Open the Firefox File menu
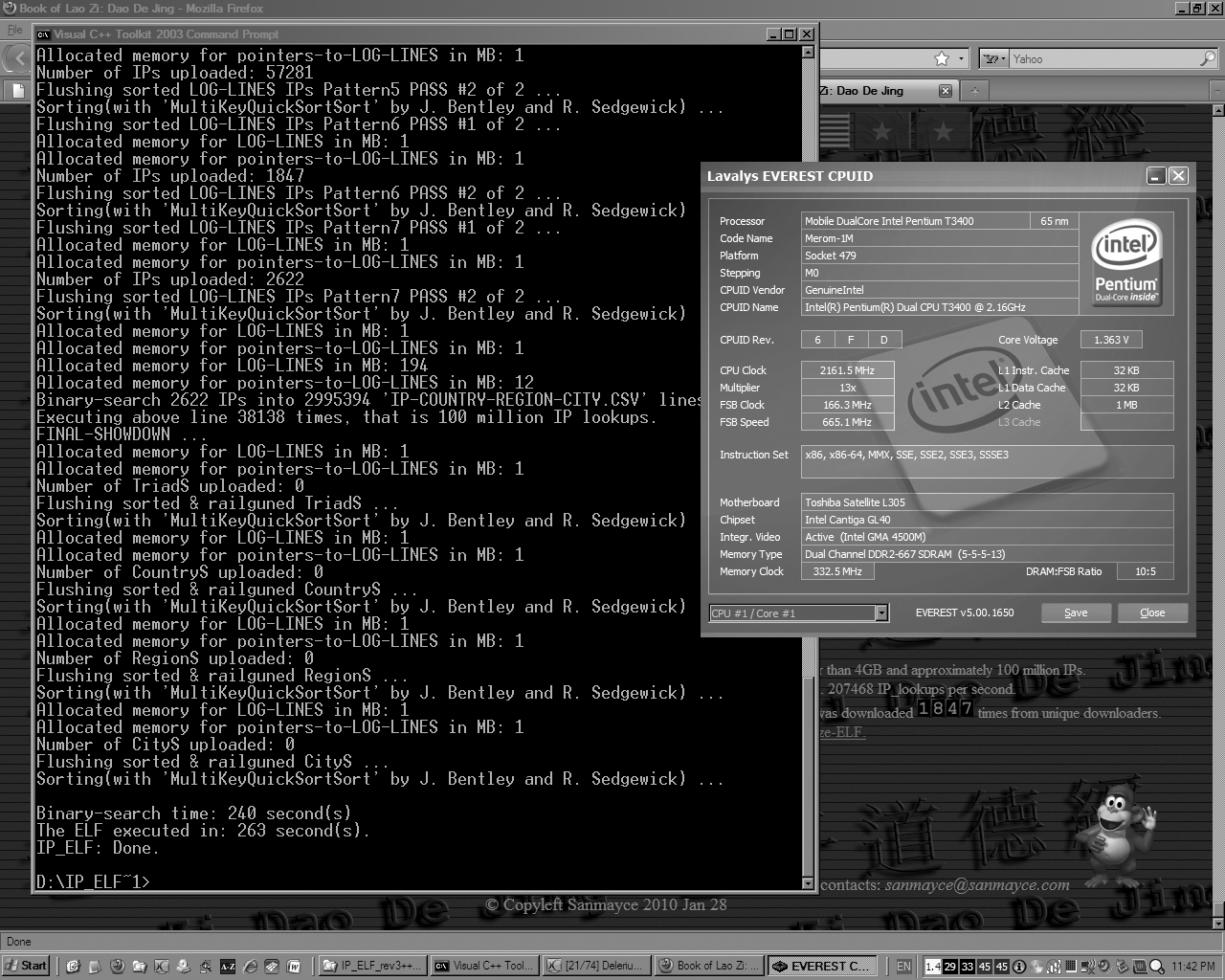 (x=14, y=30)
